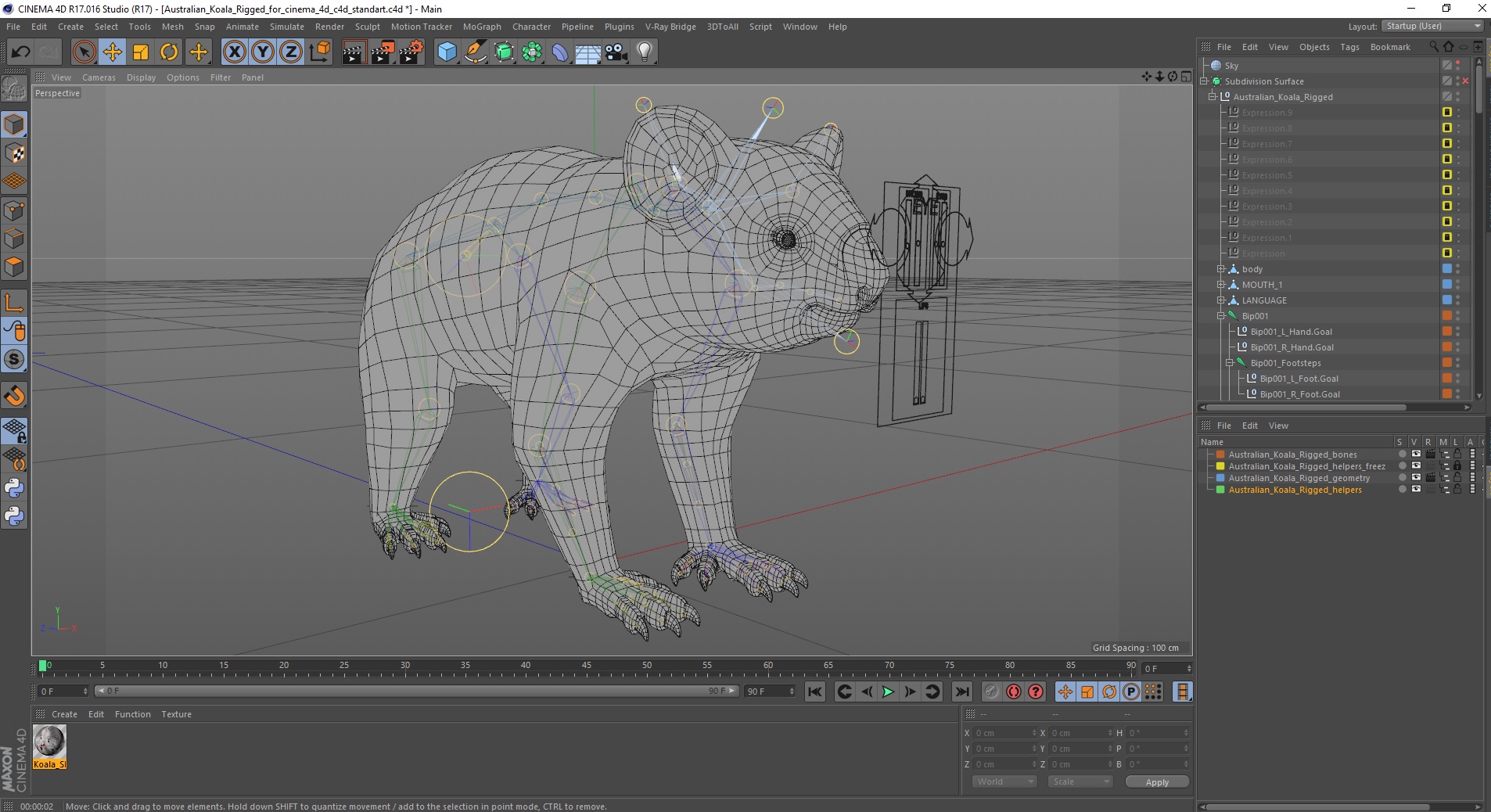This screenshot has height=812, width=1491.
Task: Go to end of animation
Action: [x=962, y=692]
